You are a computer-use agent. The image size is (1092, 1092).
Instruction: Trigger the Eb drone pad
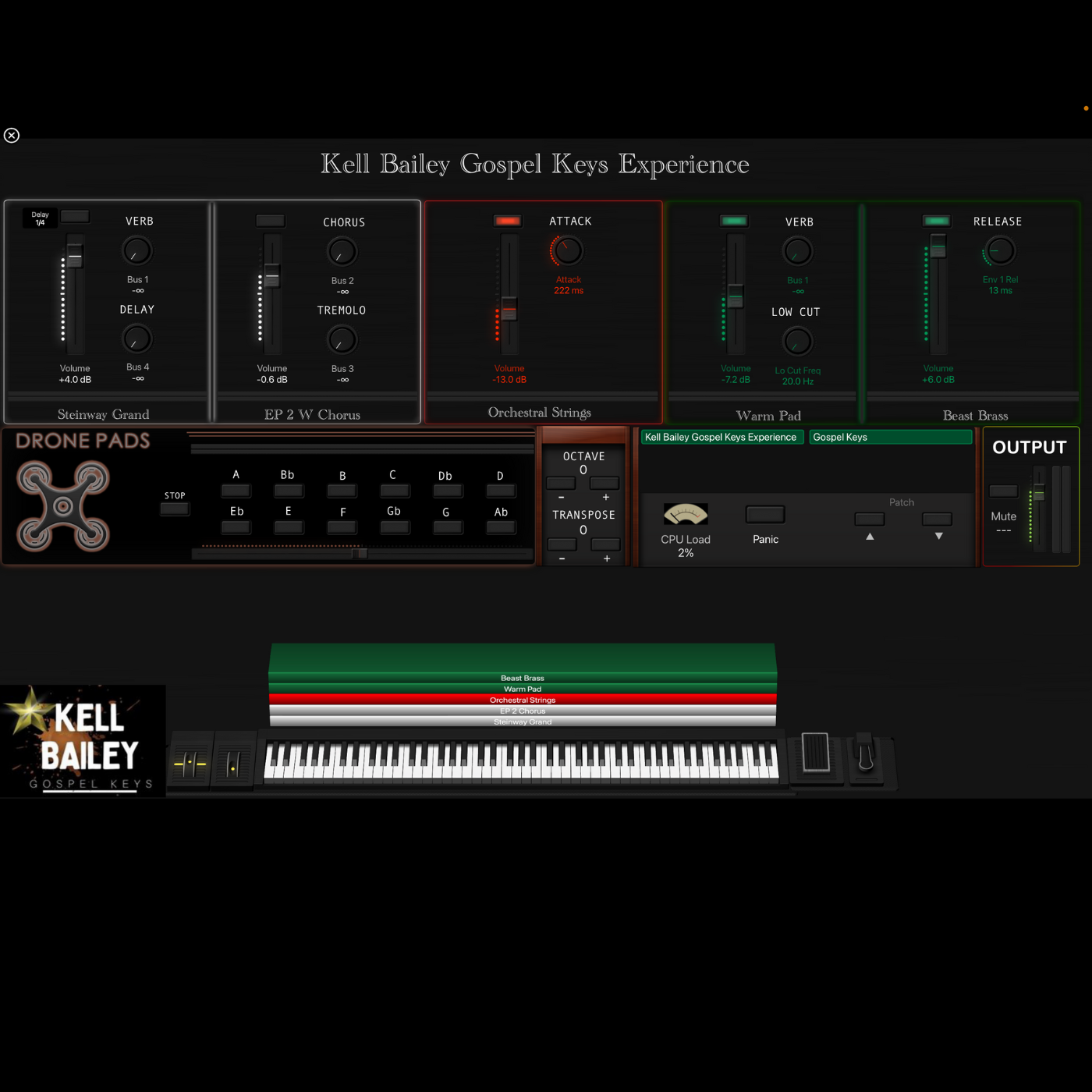point(236,527)
